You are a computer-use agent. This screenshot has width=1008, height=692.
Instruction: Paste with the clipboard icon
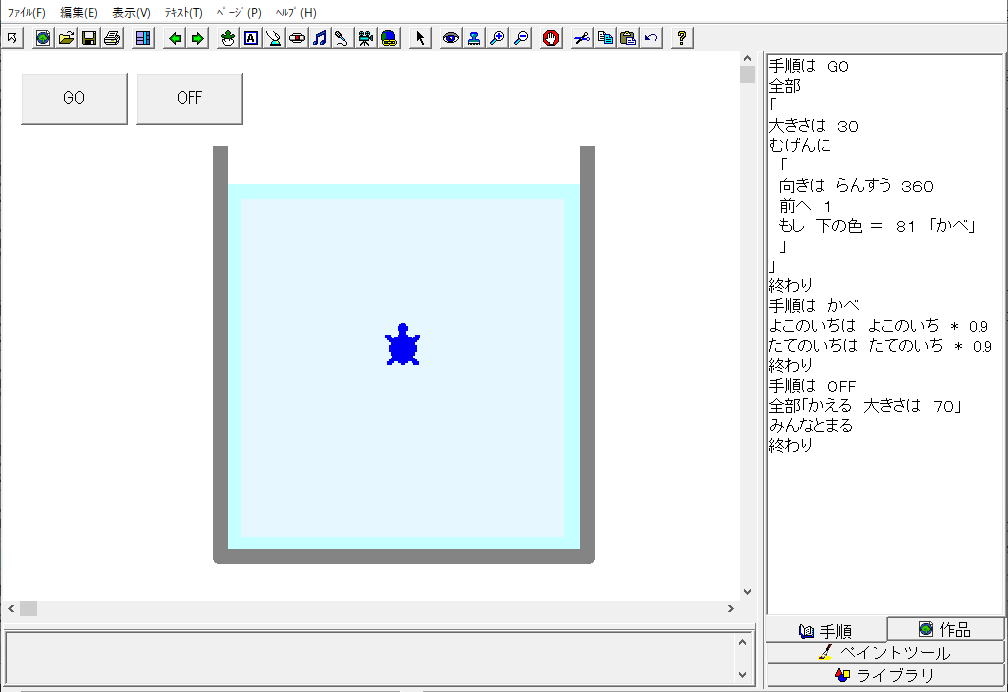[x=628, y=38]
